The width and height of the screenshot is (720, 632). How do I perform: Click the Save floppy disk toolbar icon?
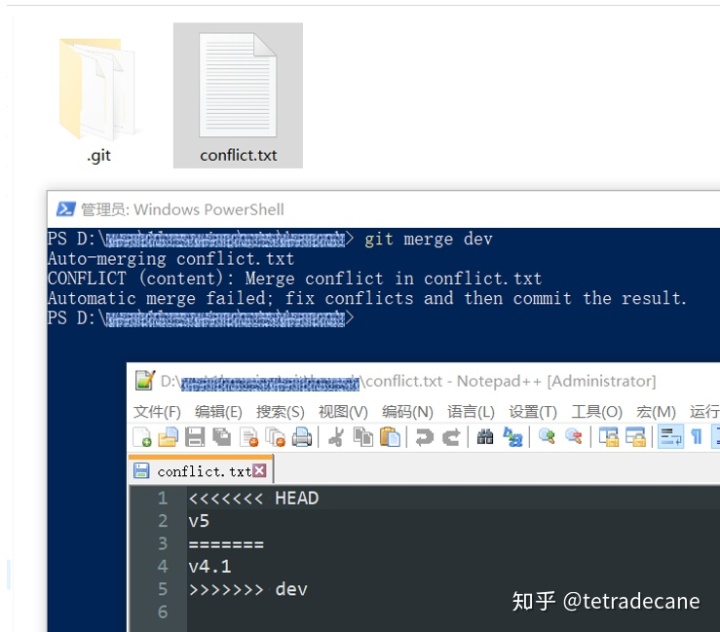pos(195,437)
